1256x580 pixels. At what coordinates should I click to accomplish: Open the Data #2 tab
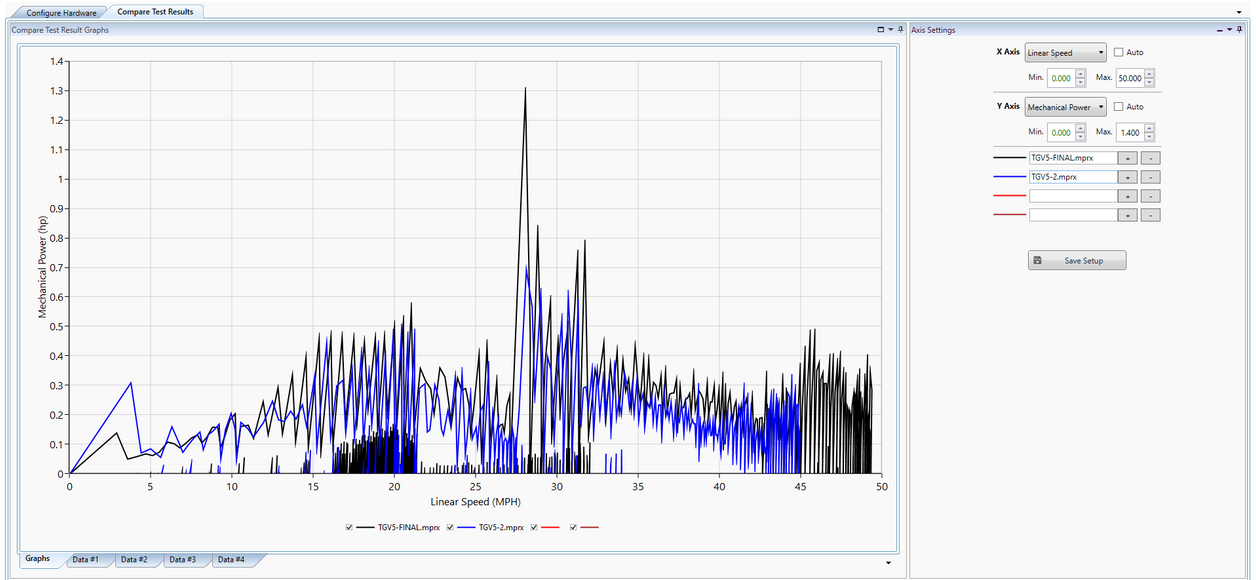click(135, 559)
